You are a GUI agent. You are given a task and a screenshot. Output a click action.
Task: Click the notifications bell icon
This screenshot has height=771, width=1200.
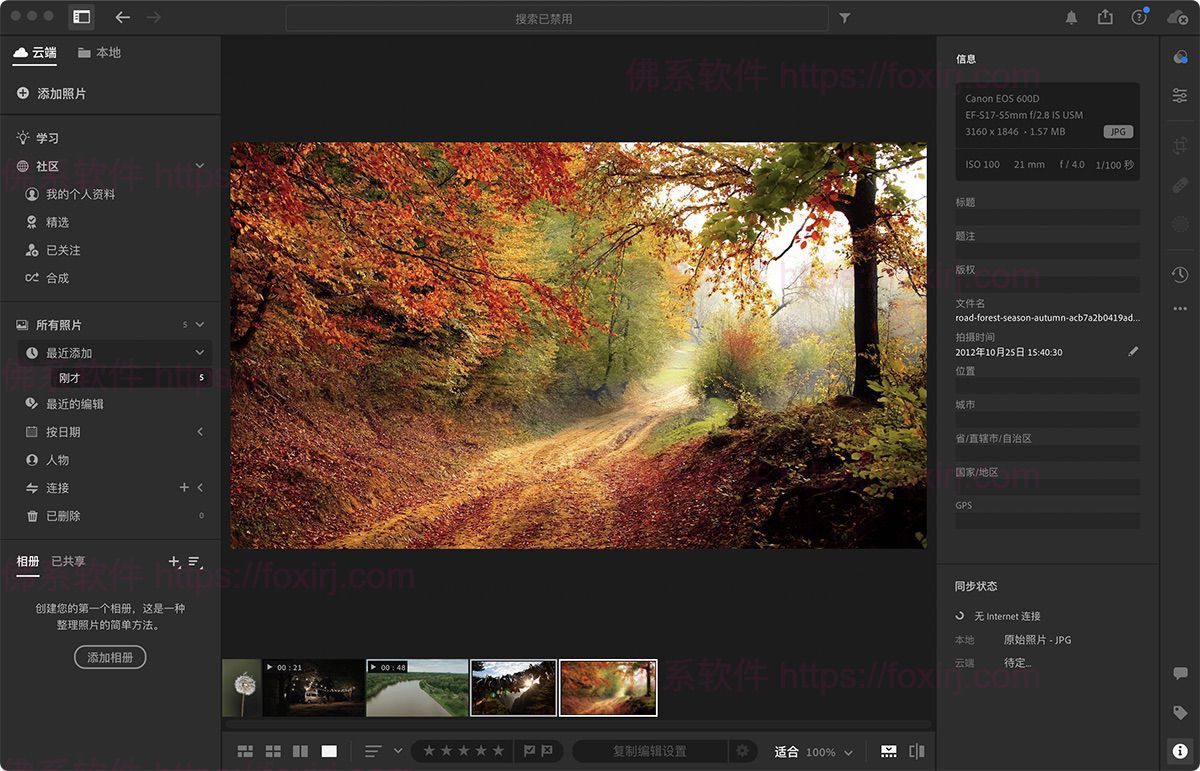1071,17
